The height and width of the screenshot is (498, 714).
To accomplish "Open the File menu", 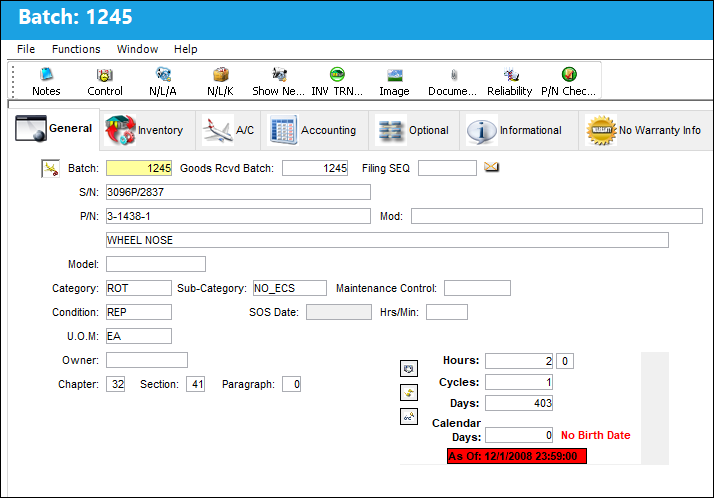I will (x=26, y=49).
